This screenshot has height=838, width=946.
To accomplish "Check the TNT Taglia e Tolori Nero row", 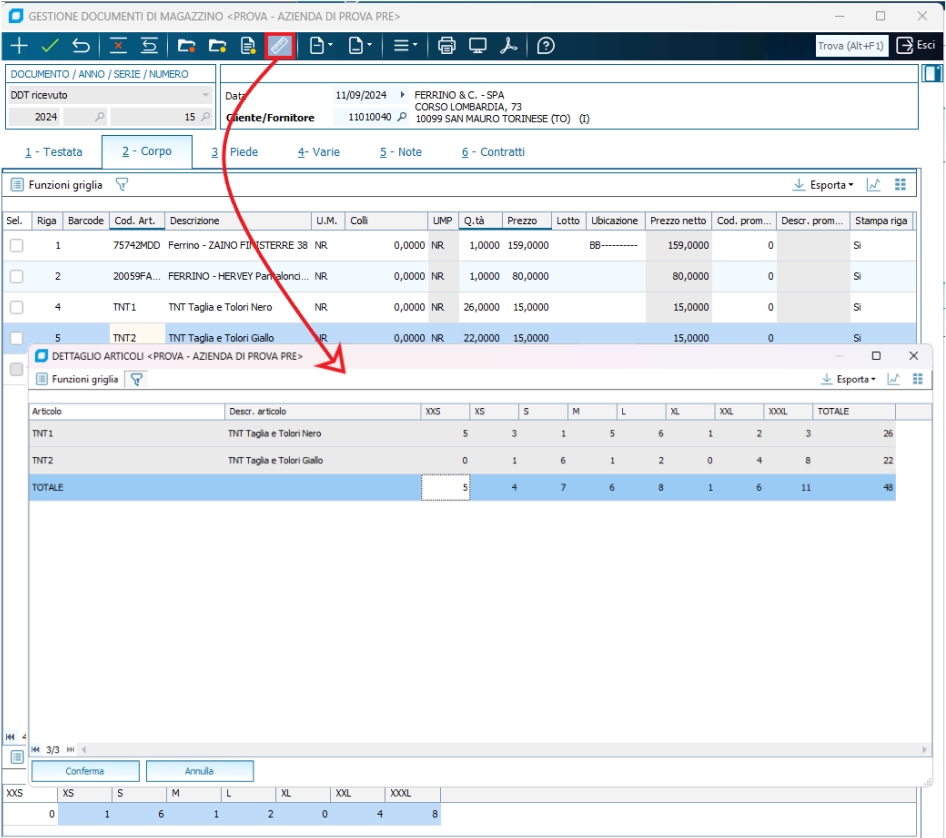I will click(x=16, y=307).
